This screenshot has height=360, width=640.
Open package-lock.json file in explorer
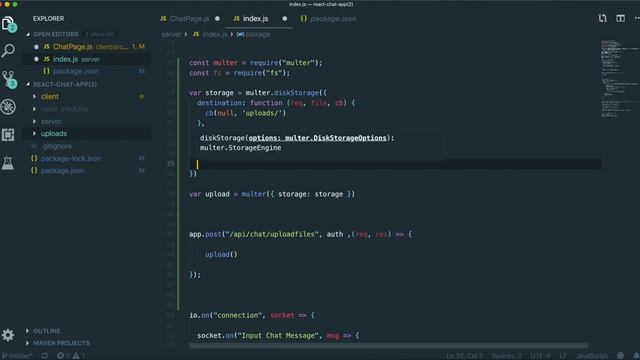point(71,158)
